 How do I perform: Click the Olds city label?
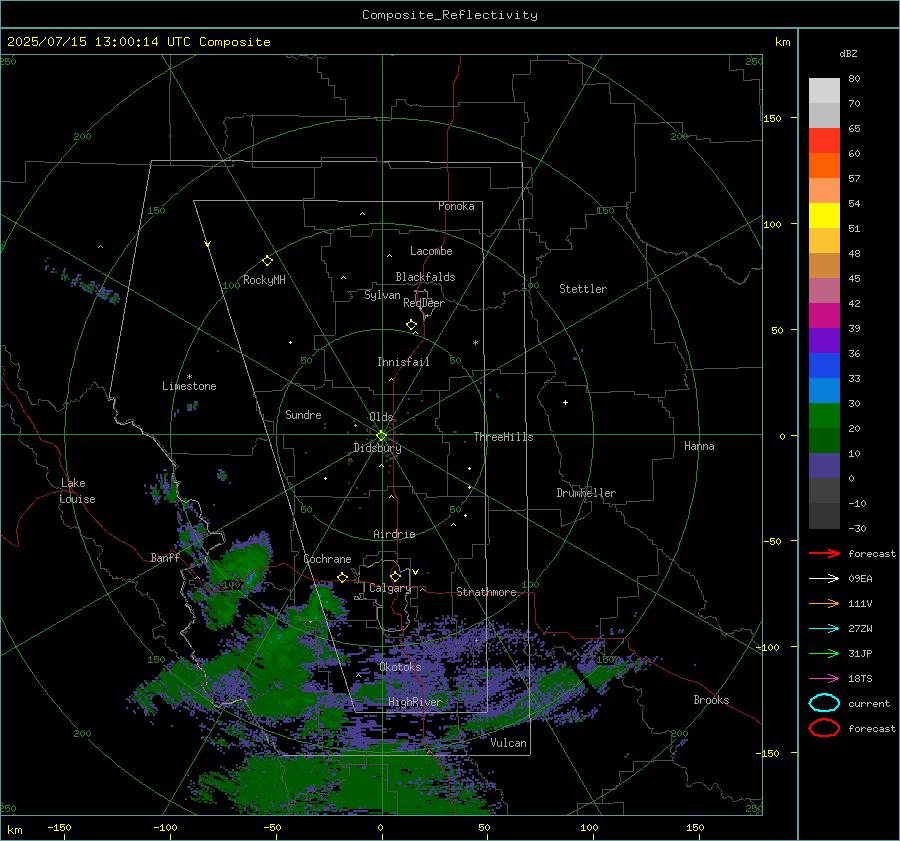tap(381, 417)
